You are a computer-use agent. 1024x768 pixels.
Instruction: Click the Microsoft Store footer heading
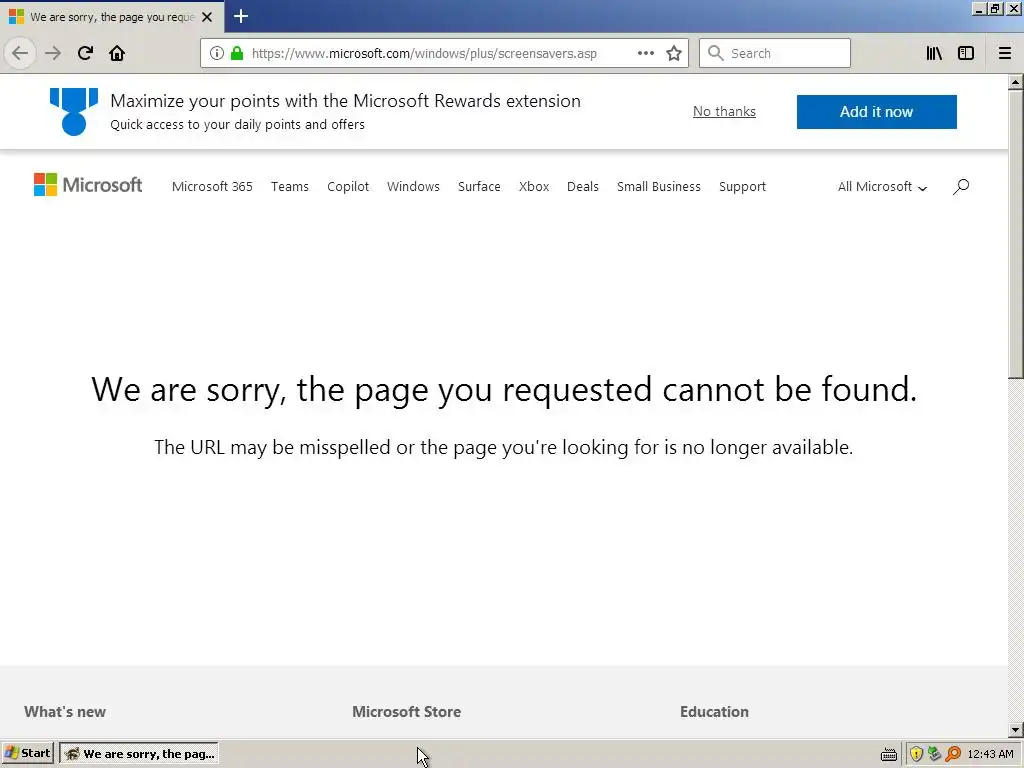pos(406,712)
